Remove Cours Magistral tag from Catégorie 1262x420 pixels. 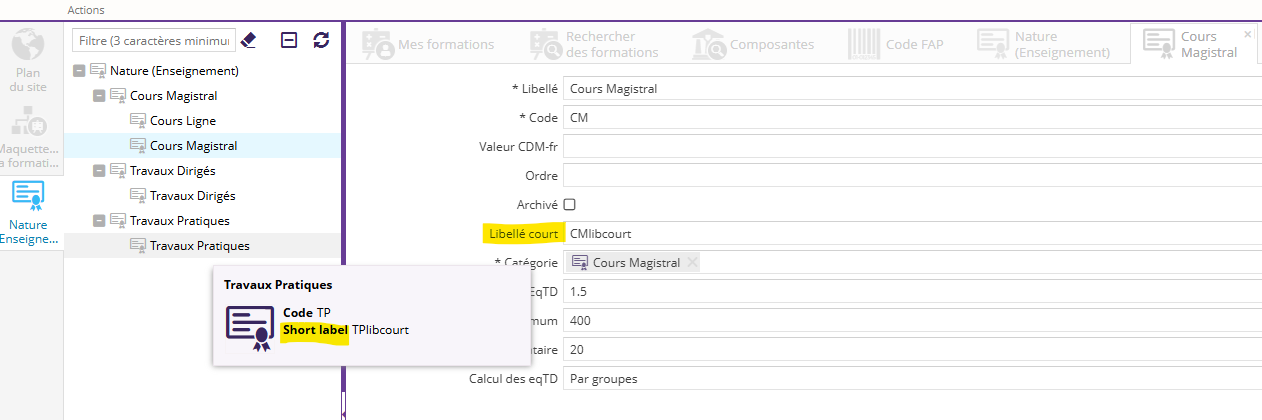(x=692, y=263)
